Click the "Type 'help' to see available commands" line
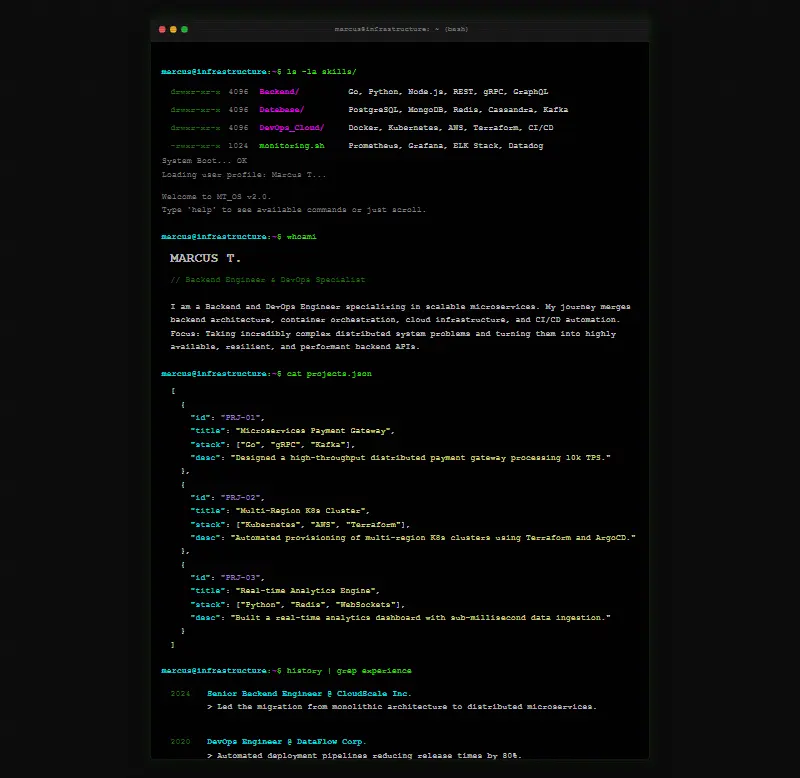The image size is (800, 778). pyautogui.click(x=293, y=210)
